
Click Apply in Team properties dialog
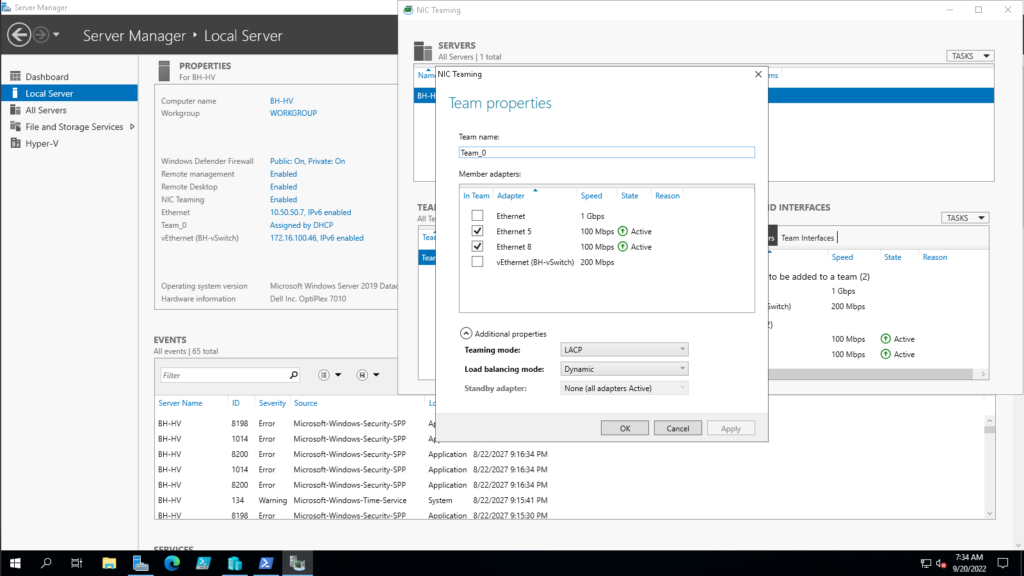coord(730,428)
